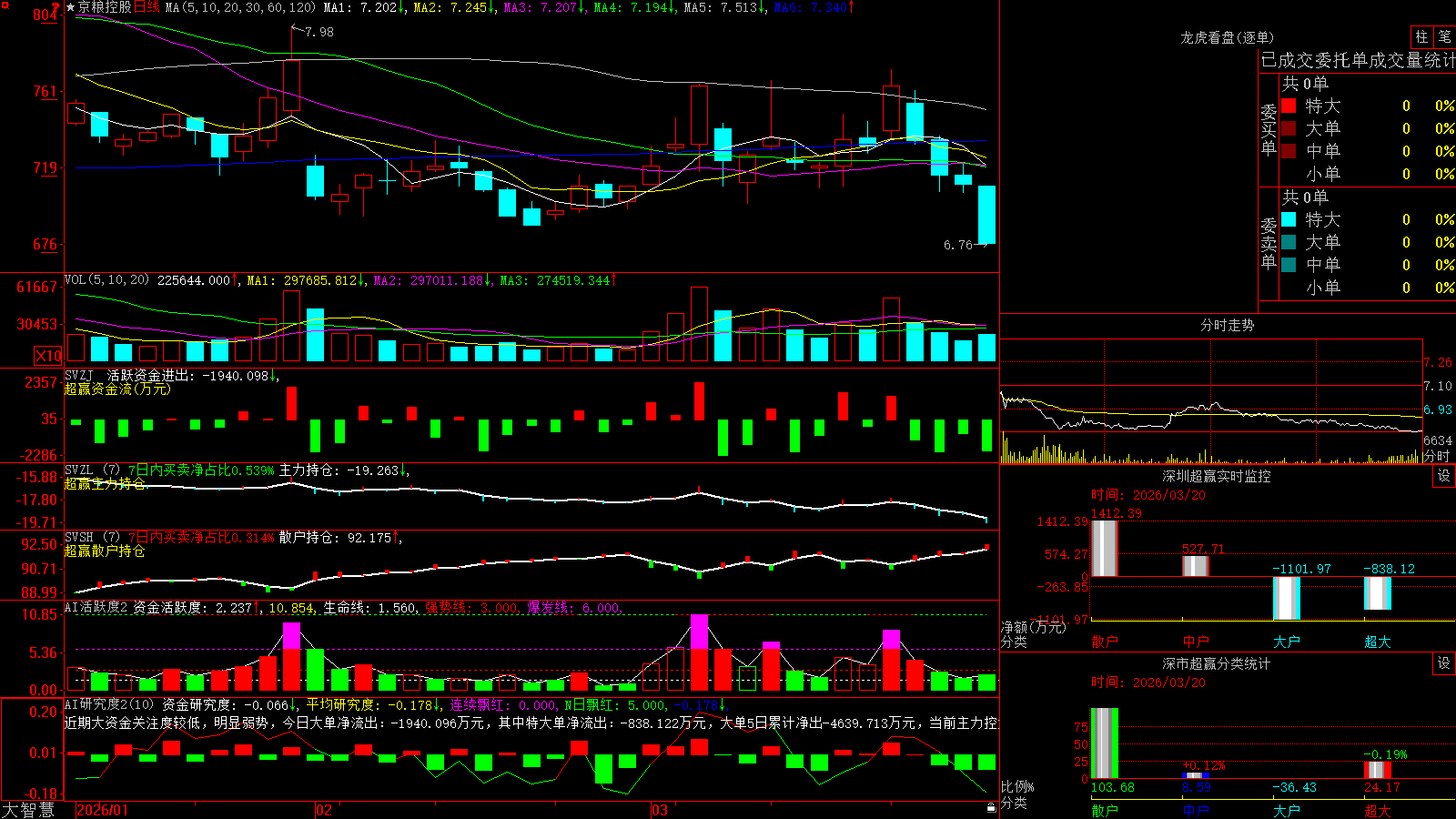
Task: Click the dark red 大单 buy-order swatch
Action: [1289, 128]
